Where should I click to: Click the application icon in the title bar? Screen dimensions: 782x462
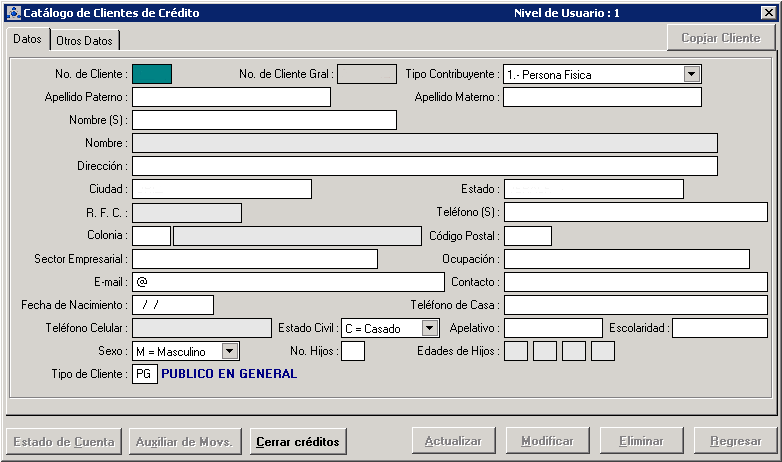click(x=13, y=13)
